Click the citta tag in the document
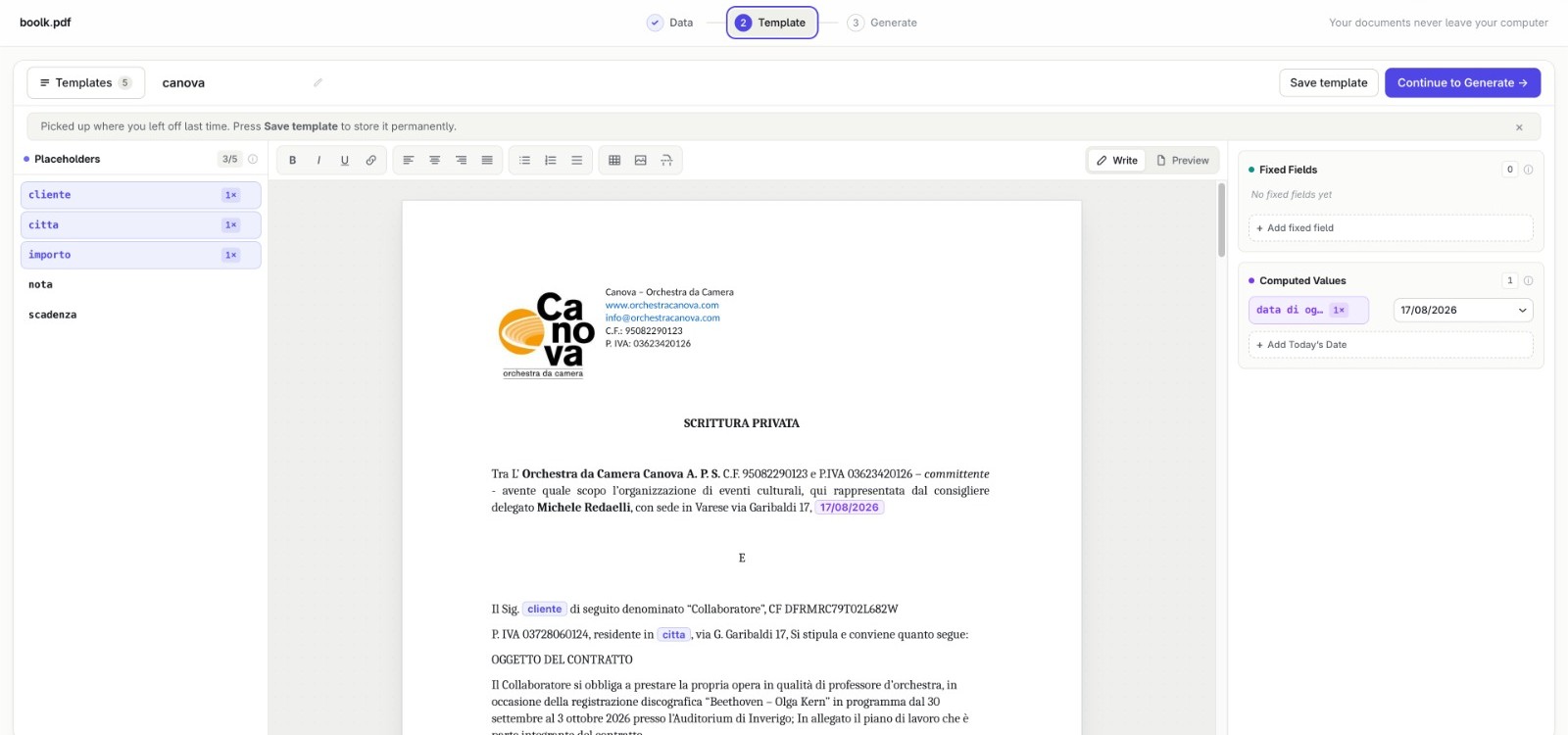 pos(674,635)
